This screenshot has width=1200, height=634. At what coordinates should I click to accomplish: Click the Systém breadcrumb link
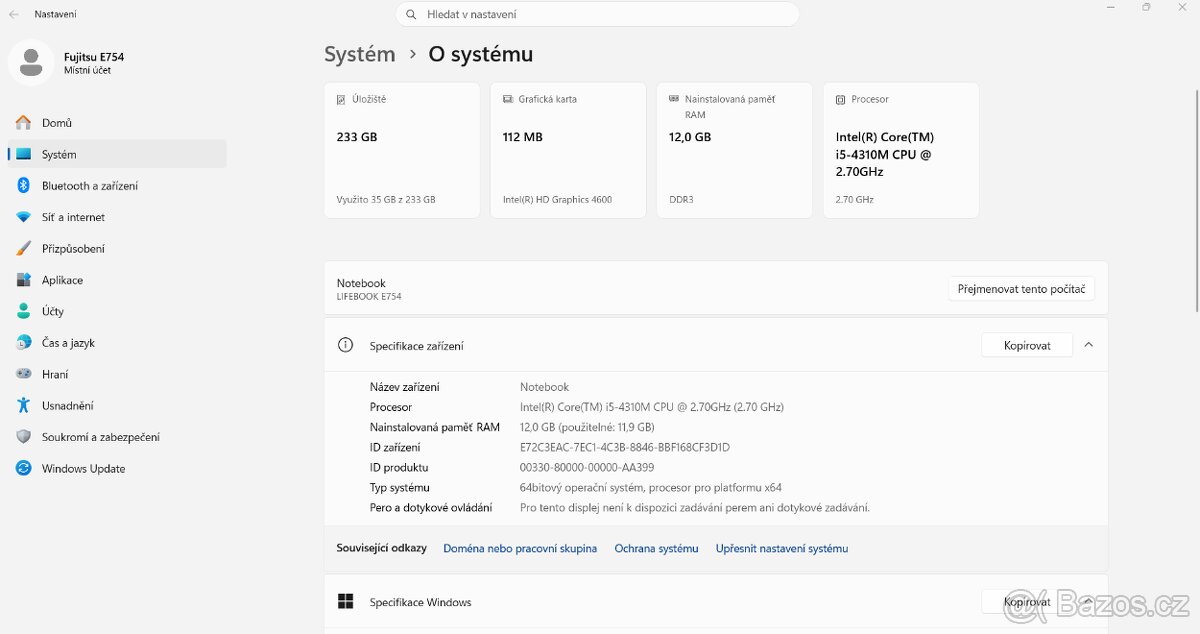pos(359,54)
